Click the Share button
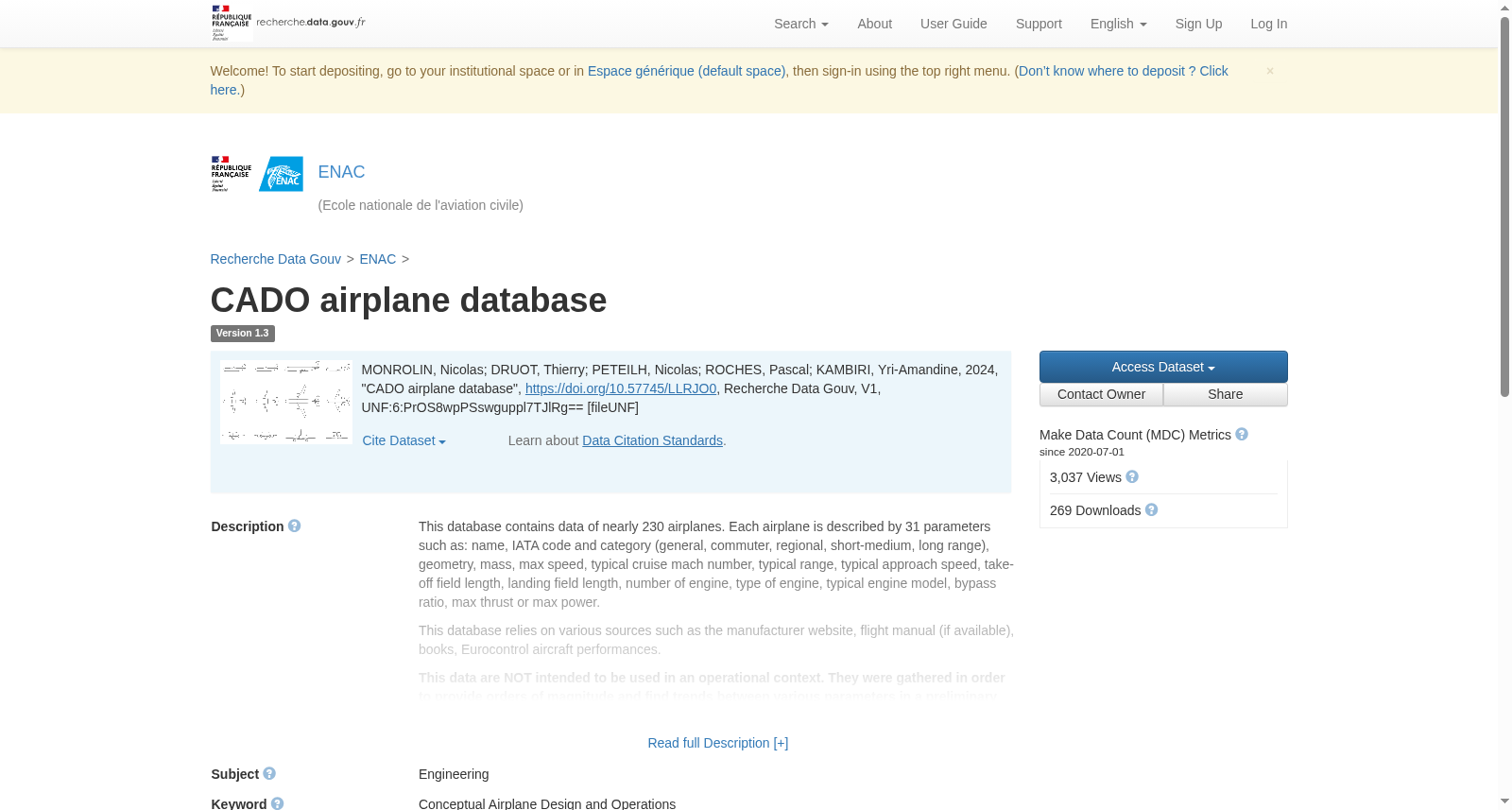The height and width of the screenshot is (810, 1512). 1225,394
